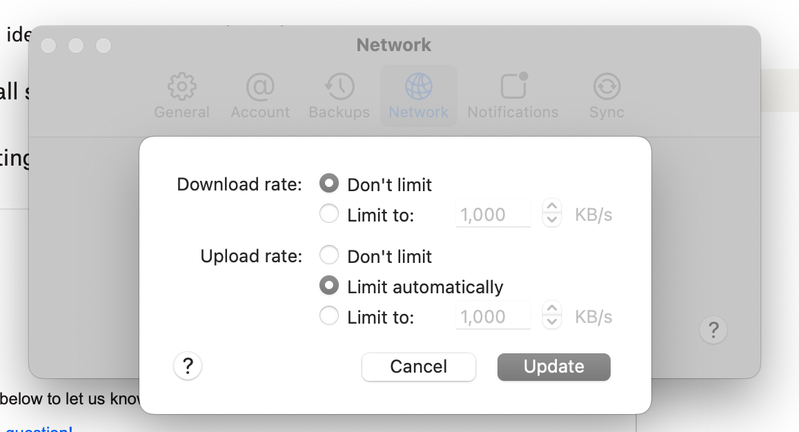
Task: Open the Sync arrows icon tab
Action: (x=606, y=87)
